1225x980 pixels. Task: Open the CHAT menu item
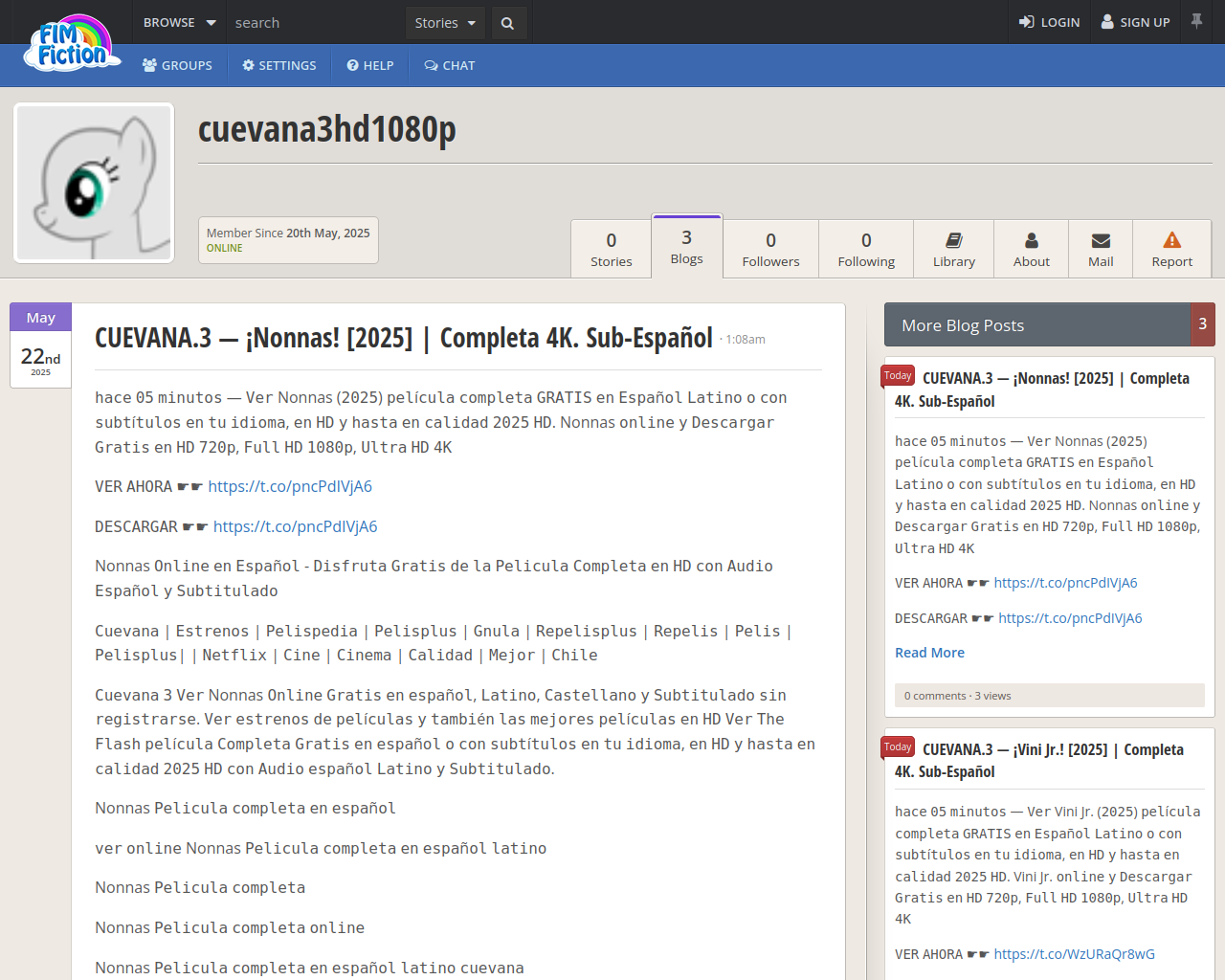450,65
